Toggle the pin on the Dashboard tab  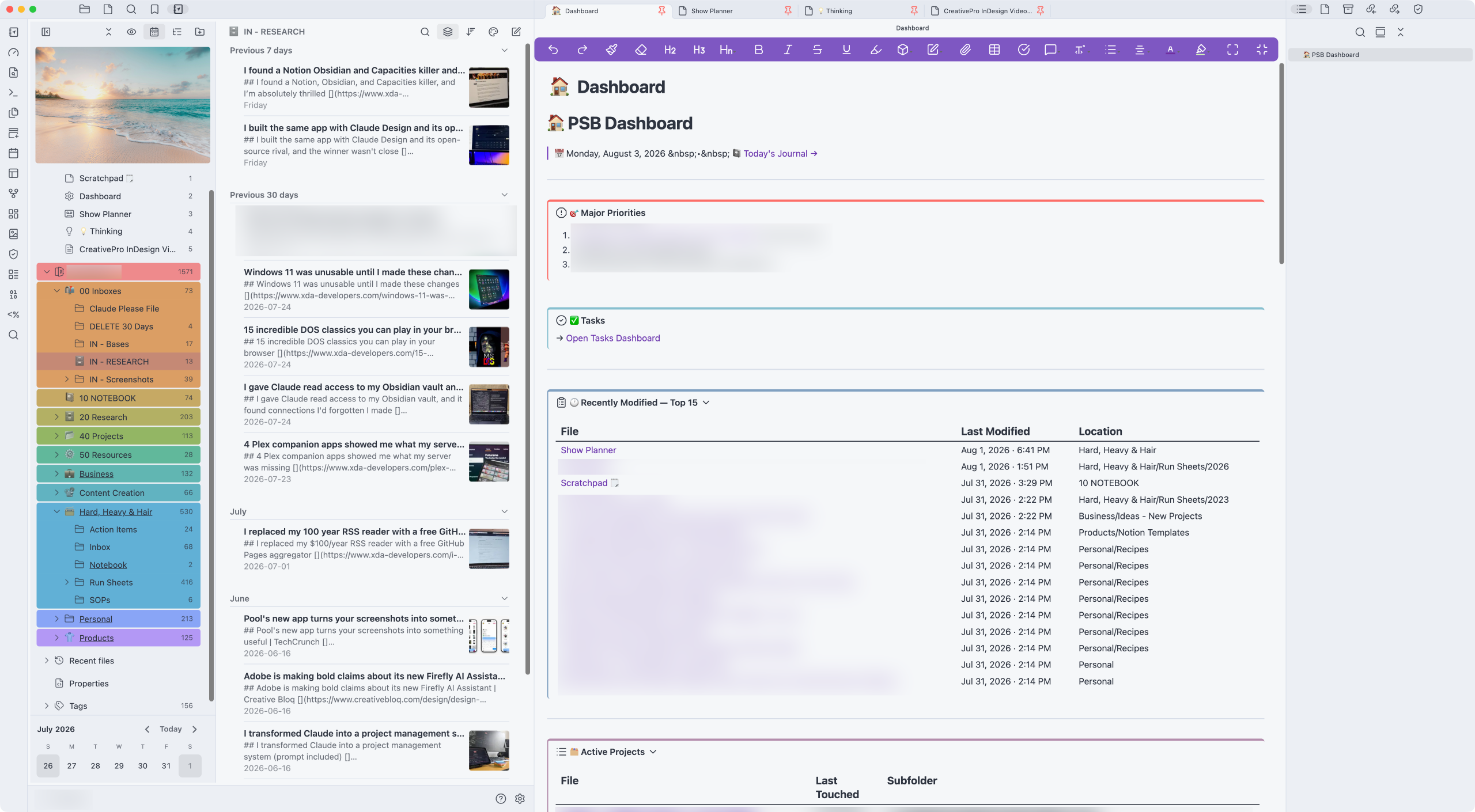point(661,11)
